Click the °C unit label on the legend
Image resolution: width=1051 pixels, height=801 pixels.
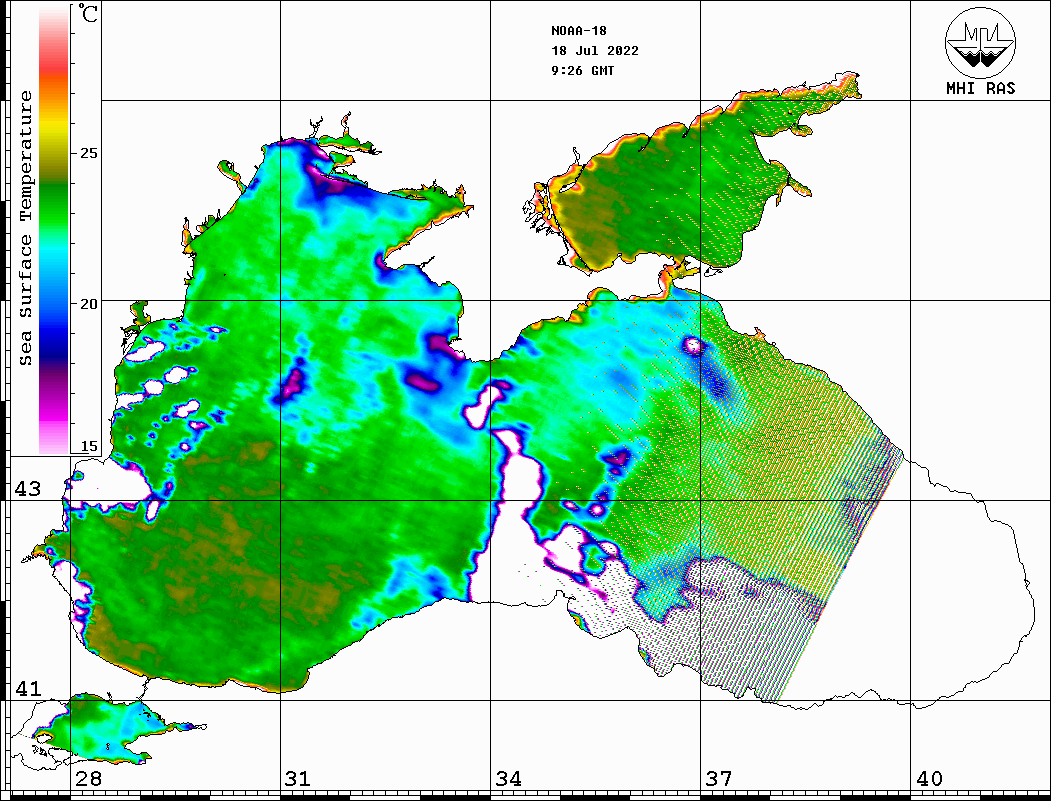tap(88, 13)
